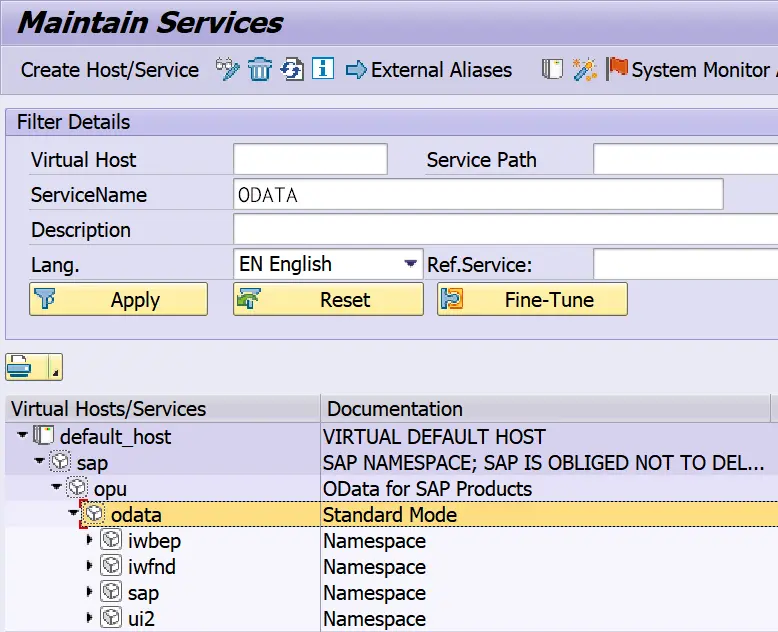Click Create Host/Service

(110, 70)
